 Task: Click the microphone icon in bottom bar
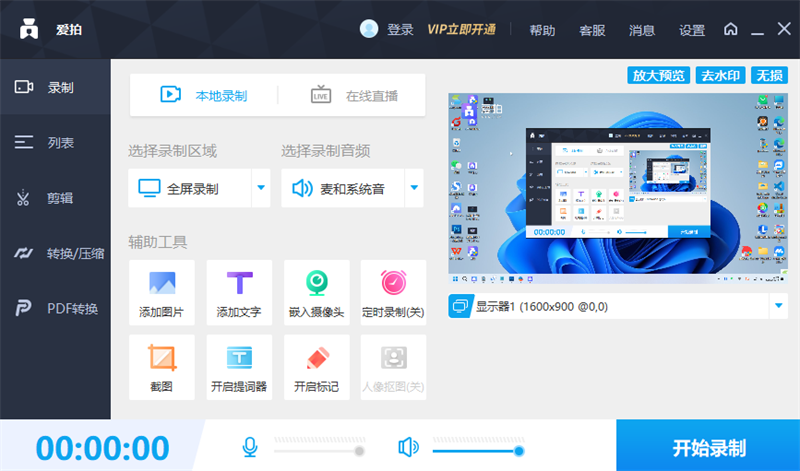click(249, 447)
